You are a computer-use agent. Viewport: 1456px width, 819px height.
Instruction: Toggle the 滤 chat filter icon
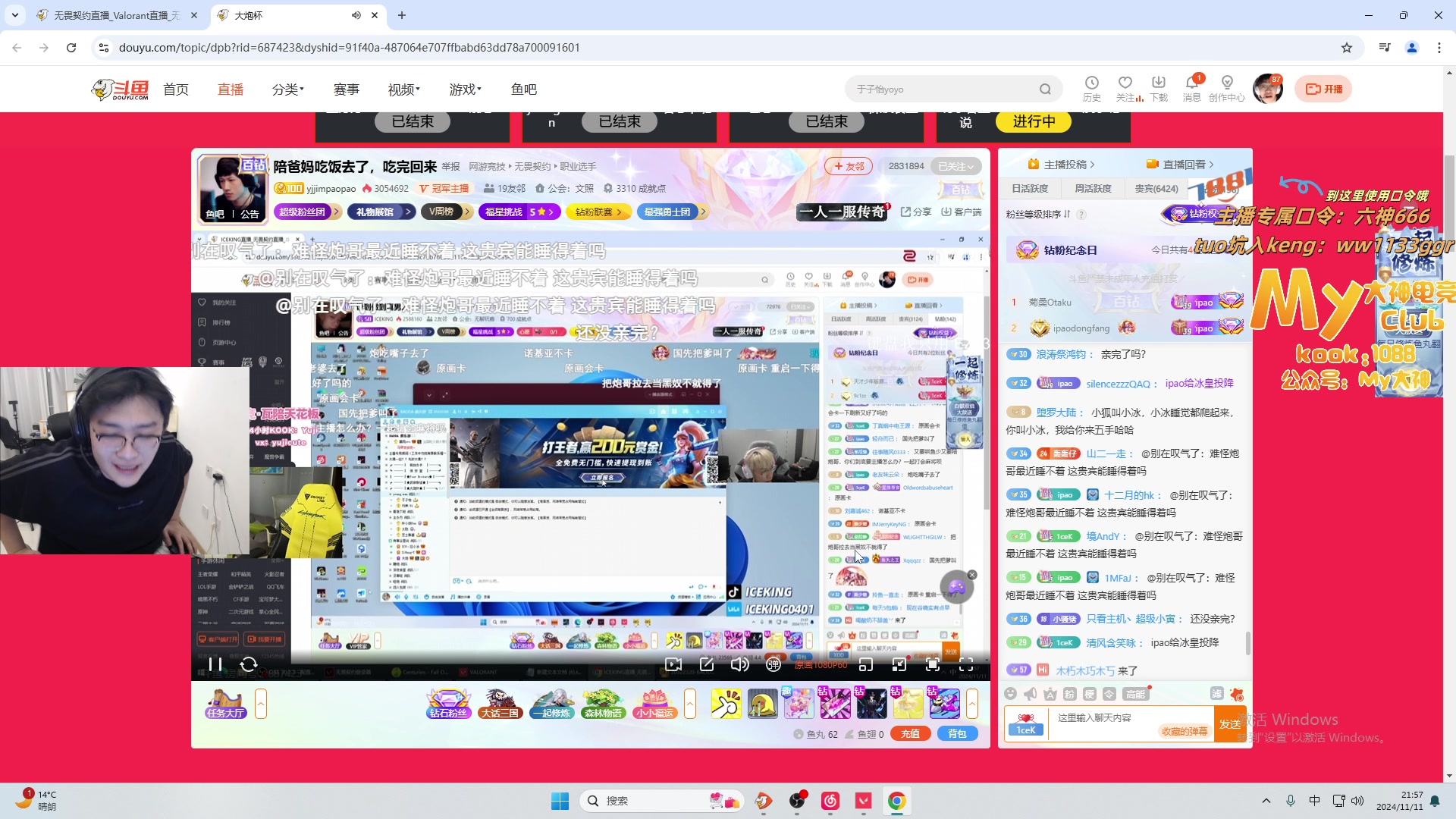click(x=1217, y=694)
